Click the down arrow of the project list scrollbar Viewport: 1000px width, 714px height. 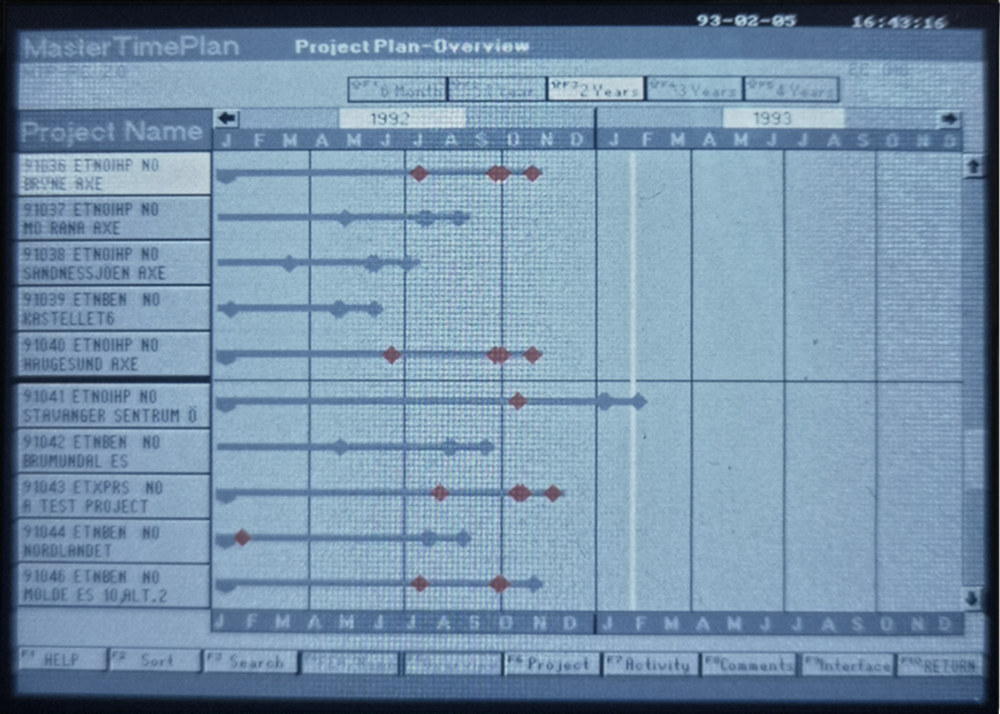[x=972, y=599]
